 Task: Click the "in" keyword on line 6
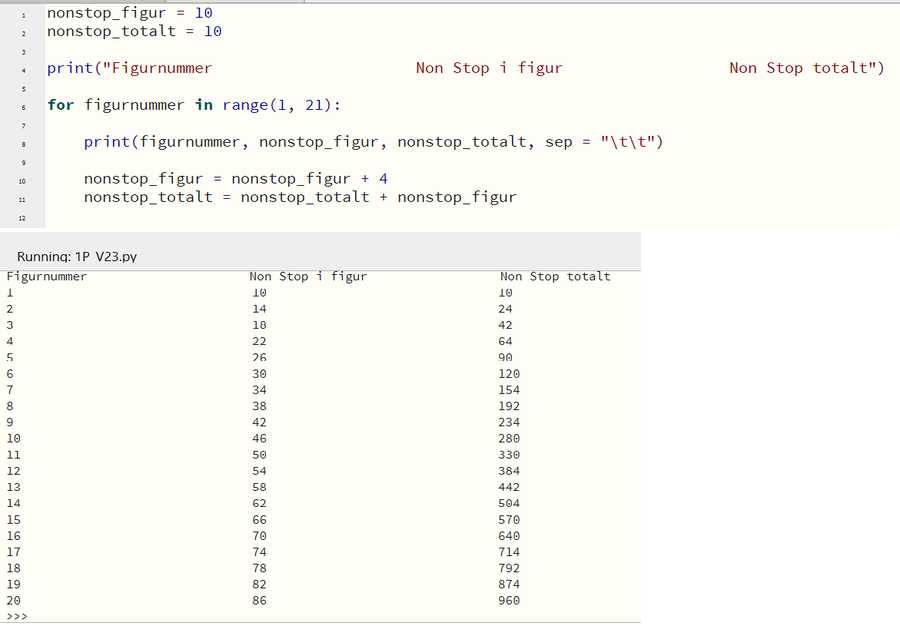[204, 105]
